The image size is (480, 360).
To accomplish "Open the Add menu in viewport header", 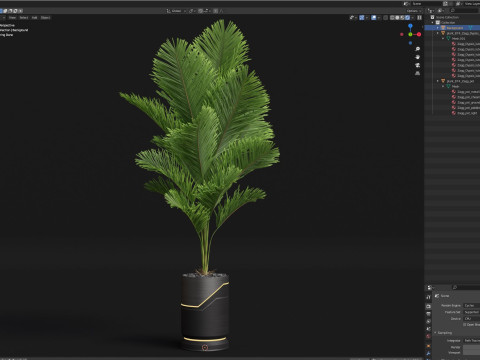I will pyautogui.click(x=34, y=18).
